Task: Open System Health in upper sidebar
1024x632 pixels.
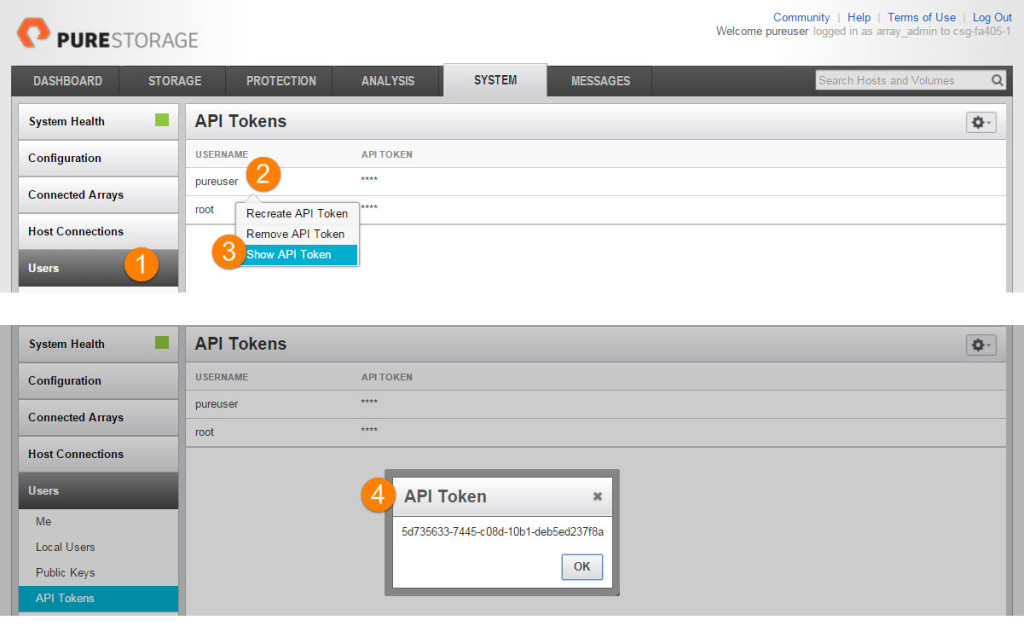Action: [x=98, y=121]
